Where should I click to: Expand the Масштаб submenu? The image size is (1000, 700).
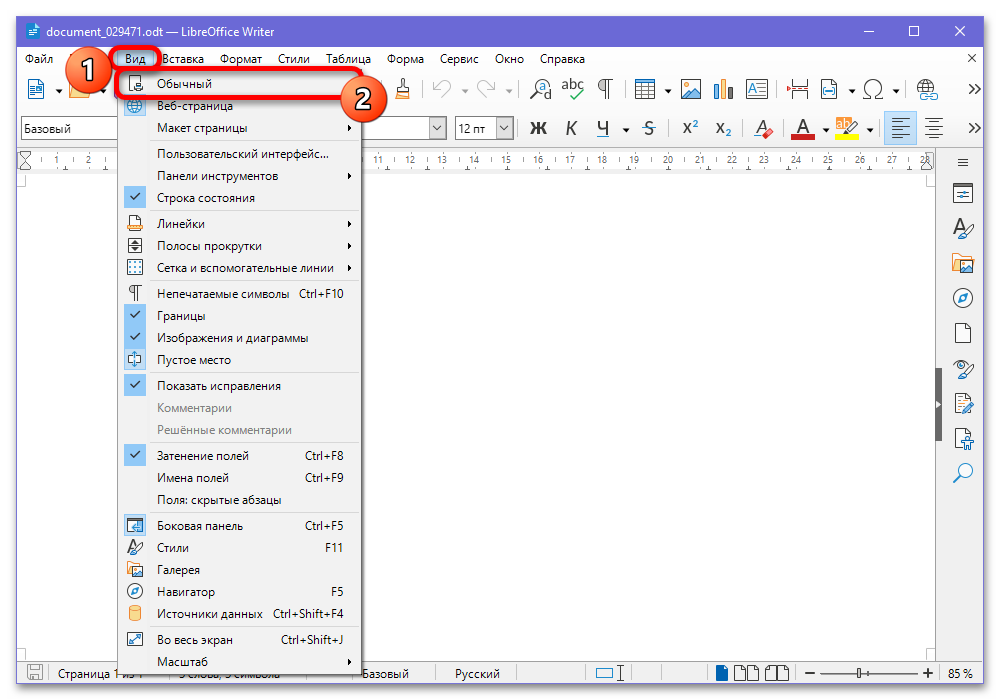(239, 662)
